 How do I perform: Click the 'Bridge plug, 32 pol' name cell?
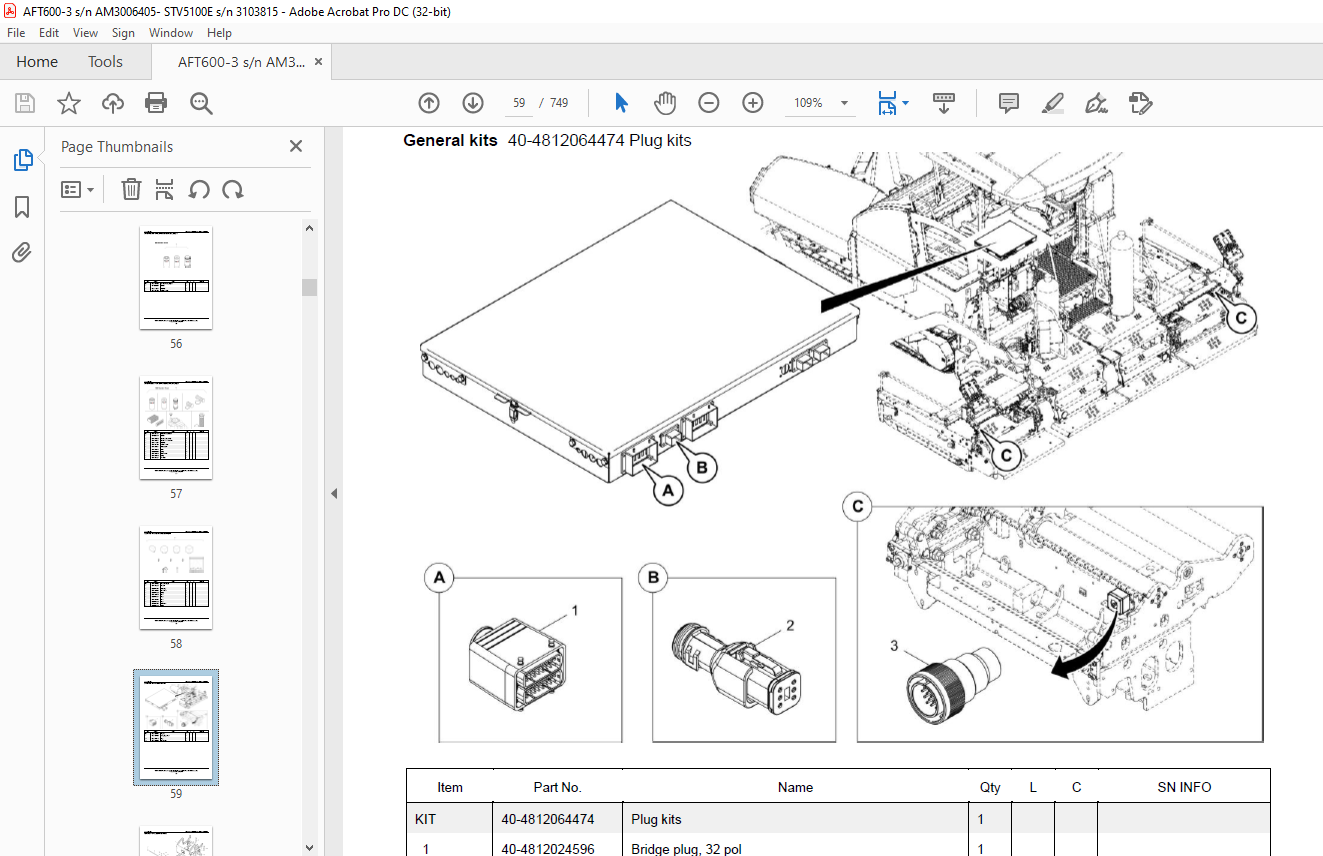point(686,849)
